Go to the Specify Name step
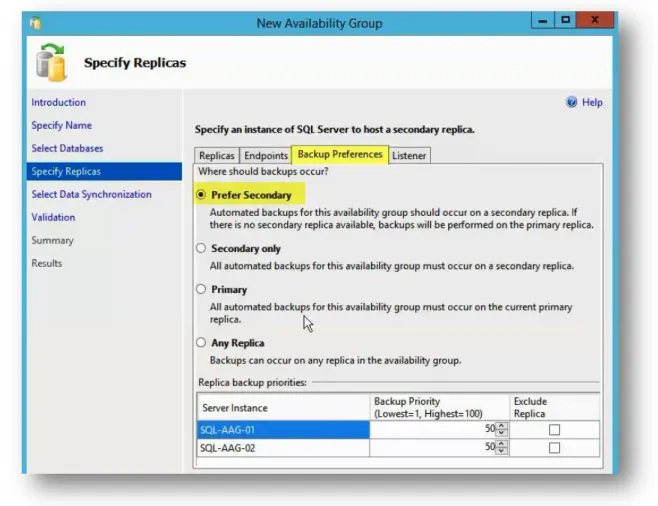The width and height of the screenshot is (658, 506). coord(62,125)
